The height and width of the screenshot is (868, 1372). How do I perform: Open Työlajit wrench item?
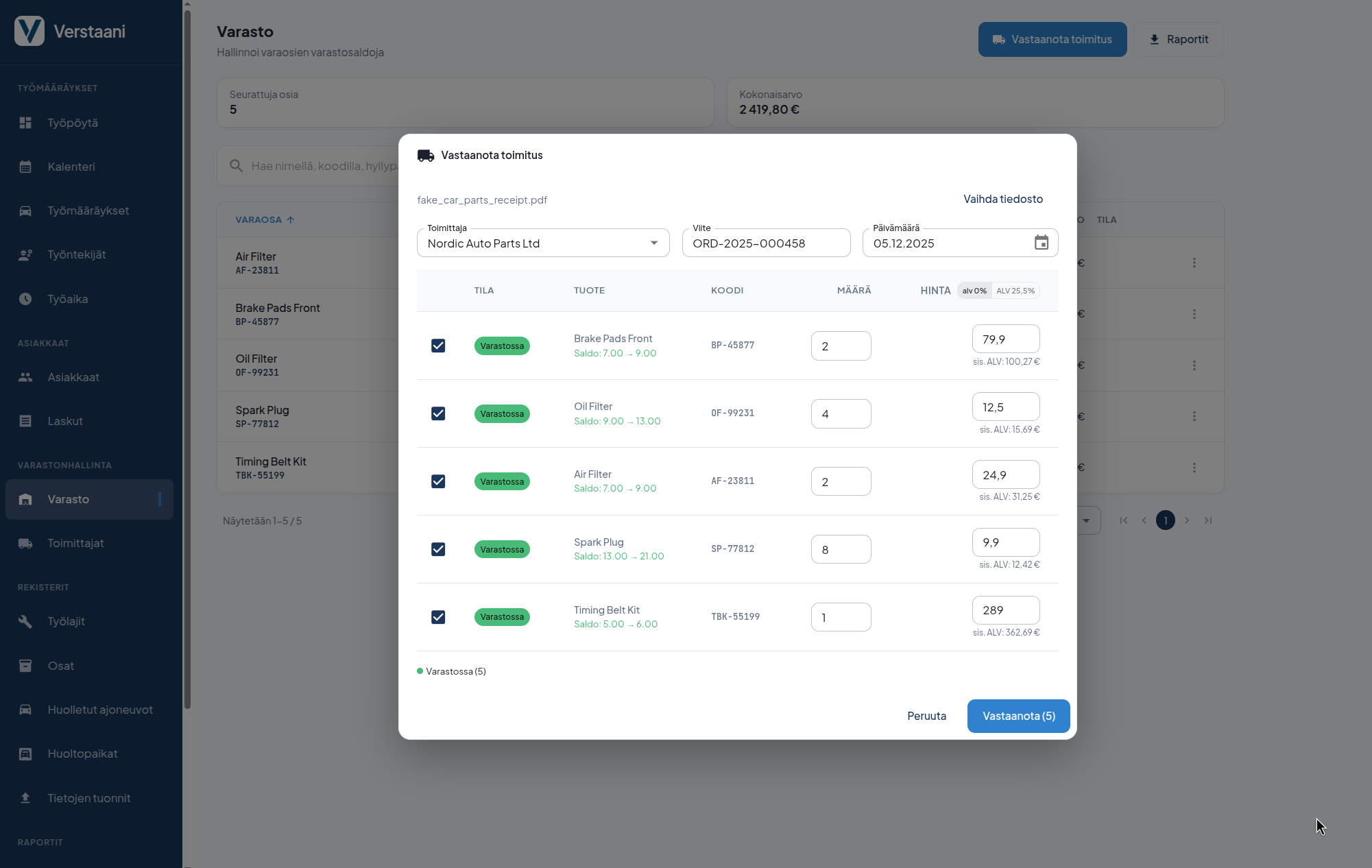pos(66,621)
